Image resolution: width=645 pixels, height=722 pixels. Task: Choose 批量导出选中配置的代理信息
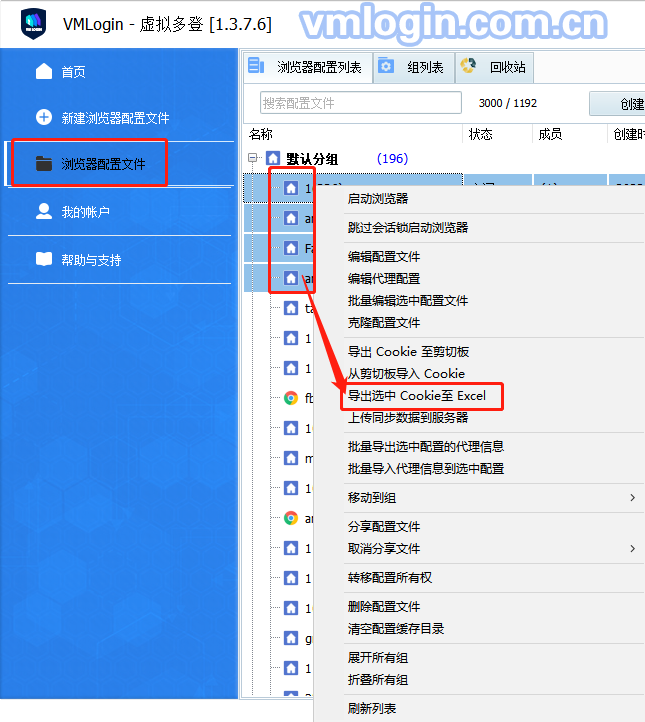point(426,447)
